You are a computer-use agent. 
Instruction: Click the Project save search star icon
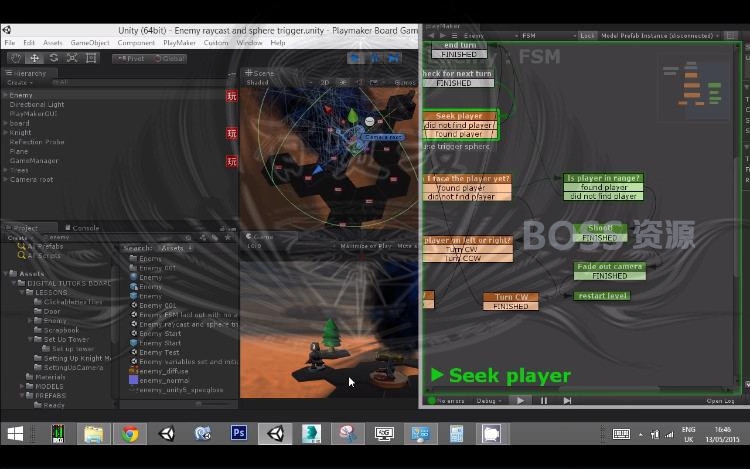tap(228, 238)
